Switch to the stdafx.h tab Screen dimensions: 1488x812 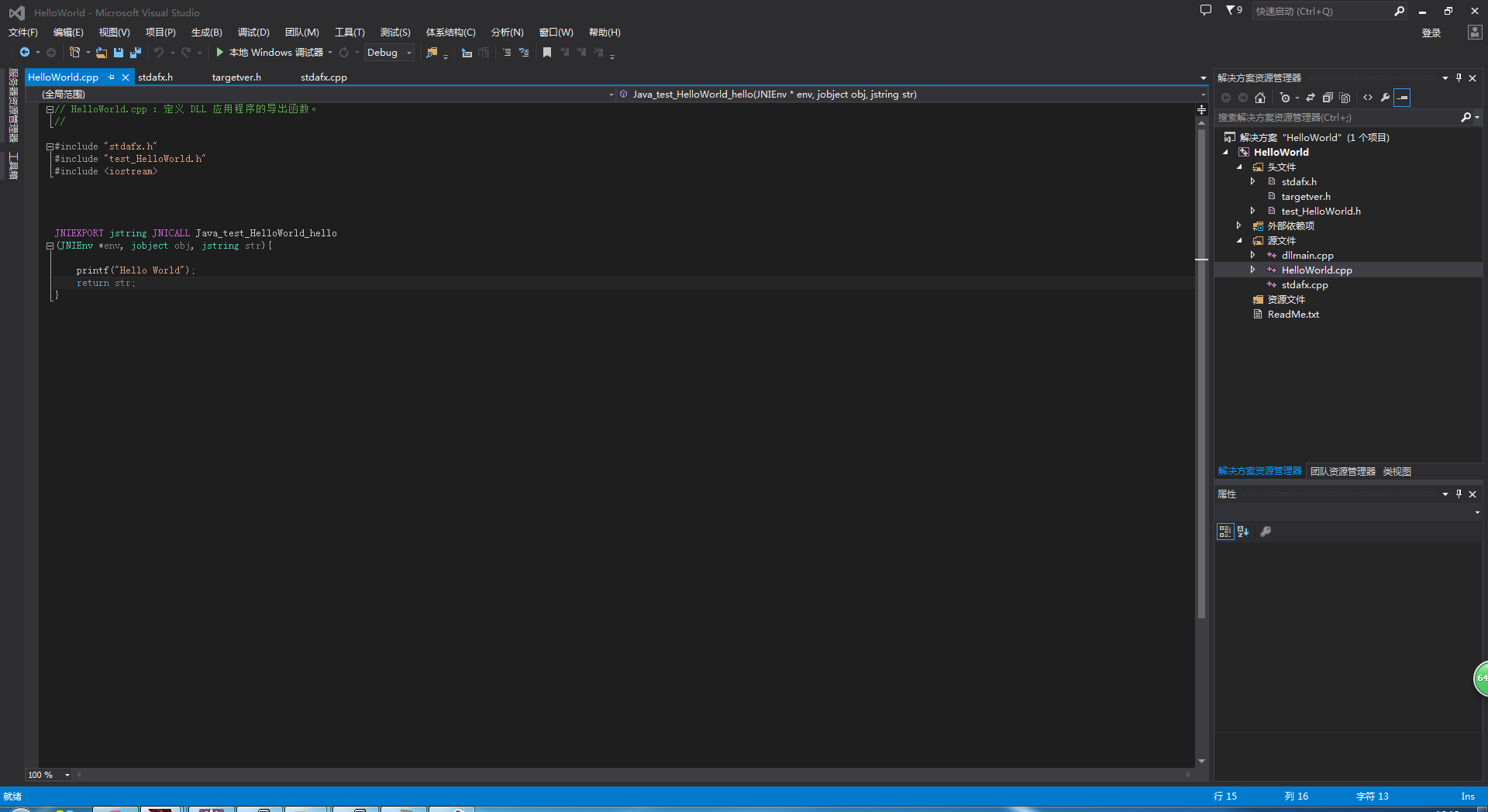156,77
